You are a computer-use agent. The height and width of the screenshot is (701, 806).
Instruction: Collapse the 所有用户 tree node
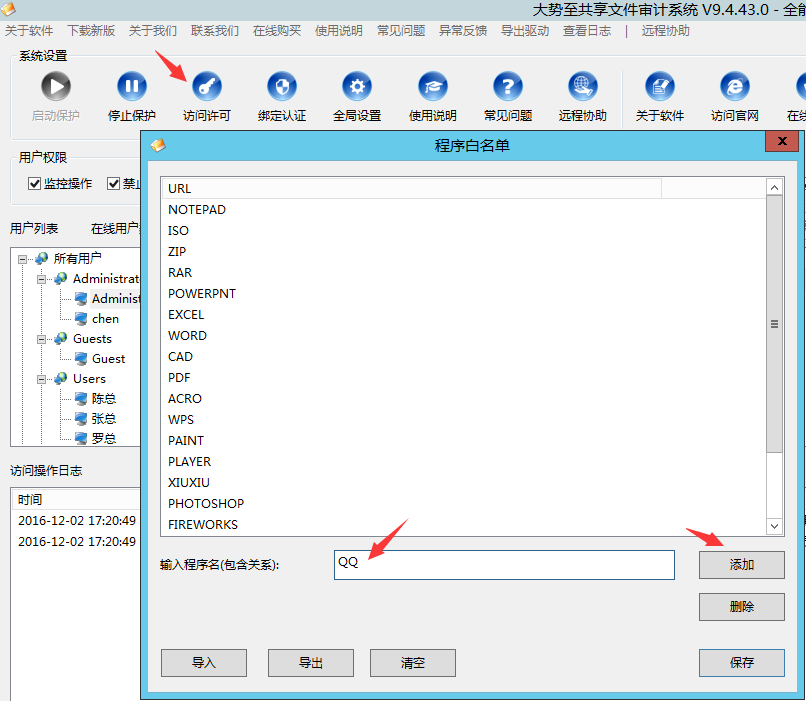[x=23, y=259]
